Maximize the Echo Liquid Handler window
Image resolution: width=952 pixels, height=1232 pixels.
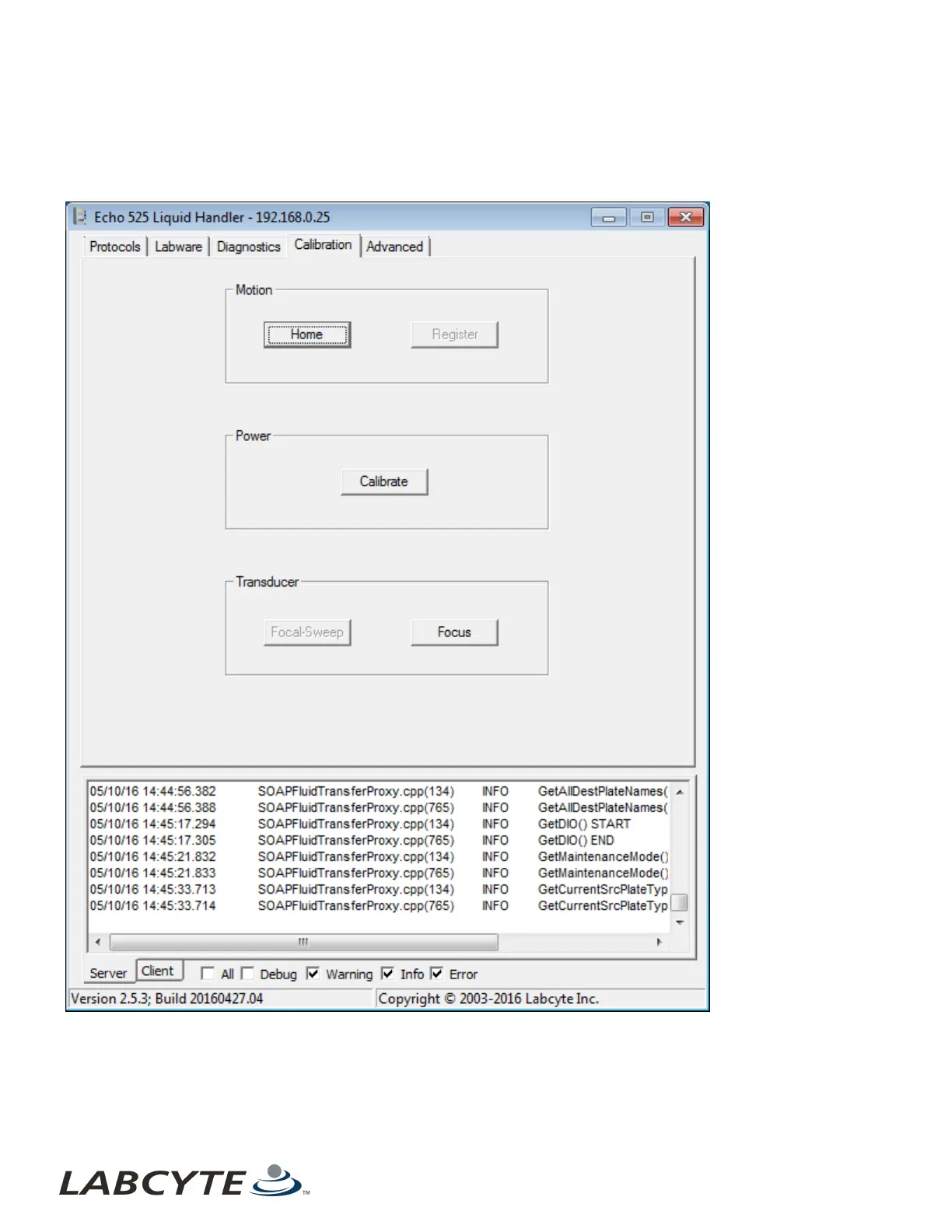647,218
